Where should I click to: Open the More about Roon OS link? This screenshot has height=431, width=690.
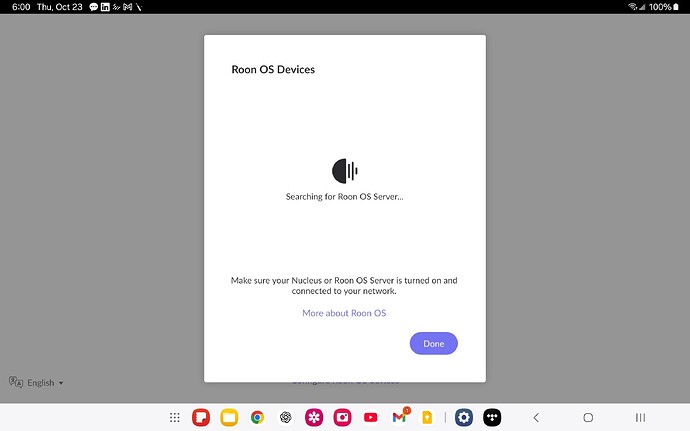coord(344,313)
